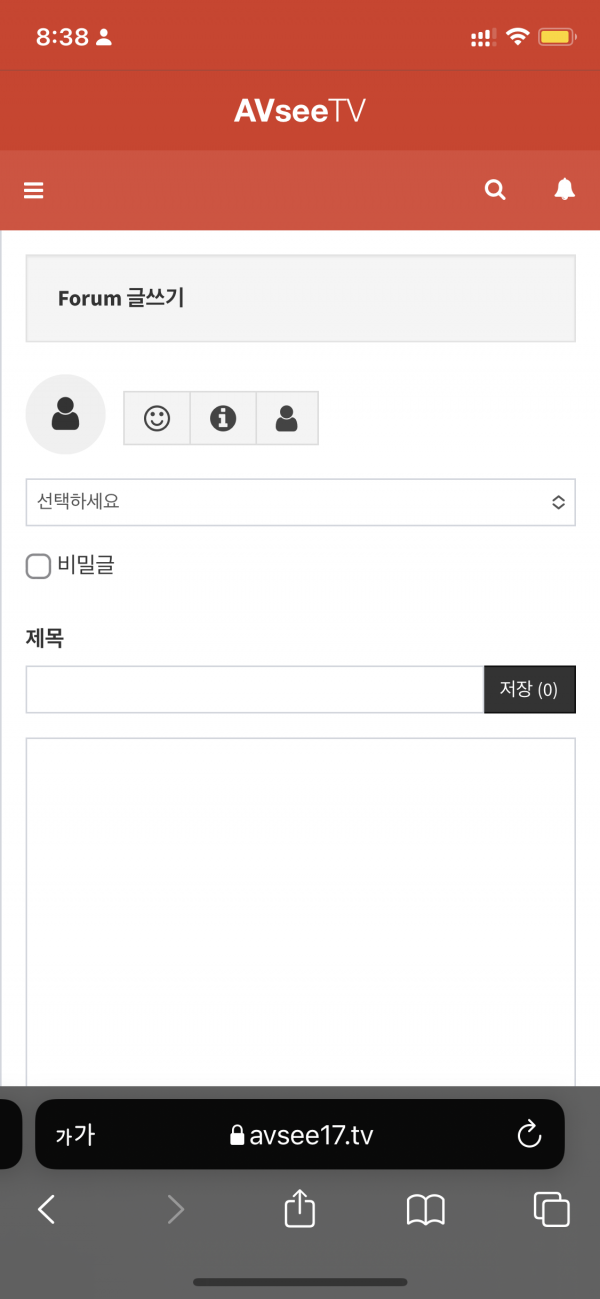600x1299 pixels.
Task: Reload the page in address bar
Action: (x=528, y=1134)
